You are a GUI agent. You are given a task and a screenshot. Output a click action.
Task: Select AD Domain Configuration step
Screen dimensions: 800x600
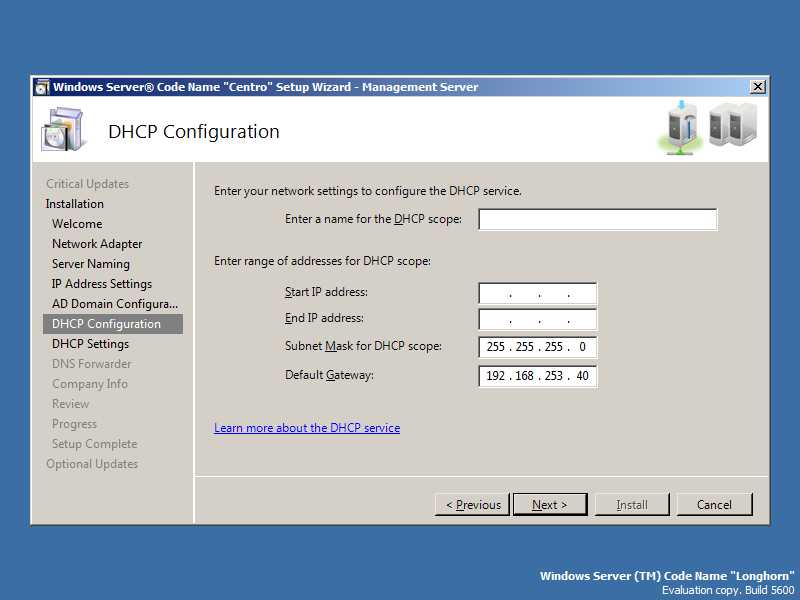(115, 304)
